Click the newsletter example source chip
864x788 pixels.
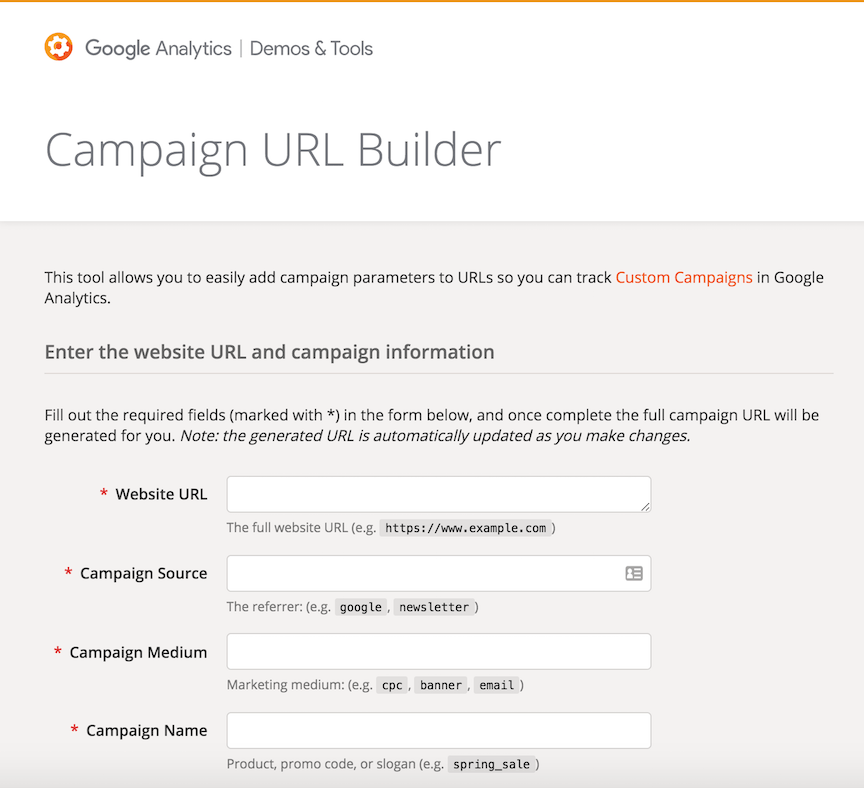[435, 606]
